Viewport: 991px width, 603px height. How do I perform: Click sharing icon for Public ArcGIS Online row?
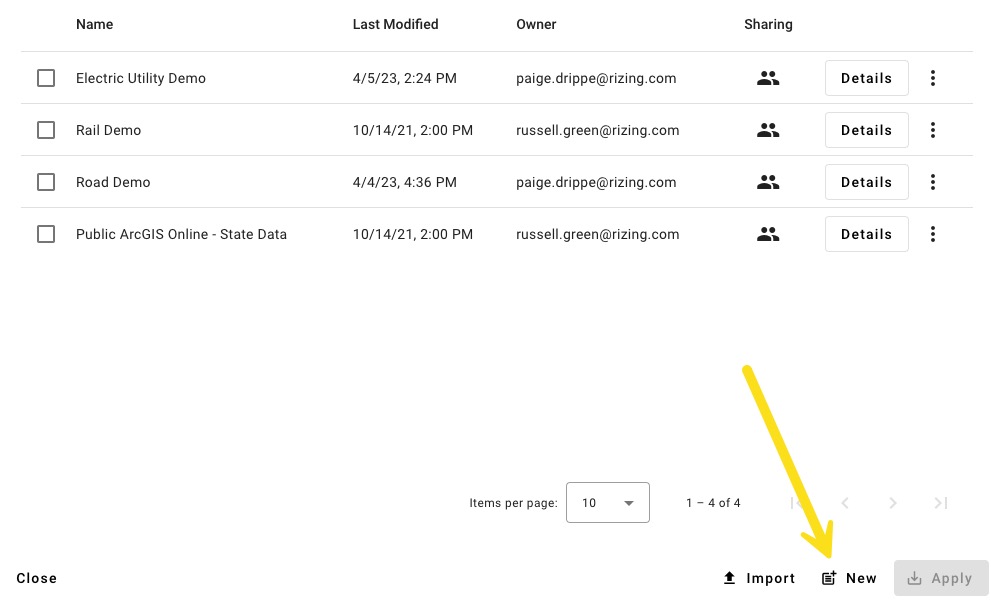768,234
